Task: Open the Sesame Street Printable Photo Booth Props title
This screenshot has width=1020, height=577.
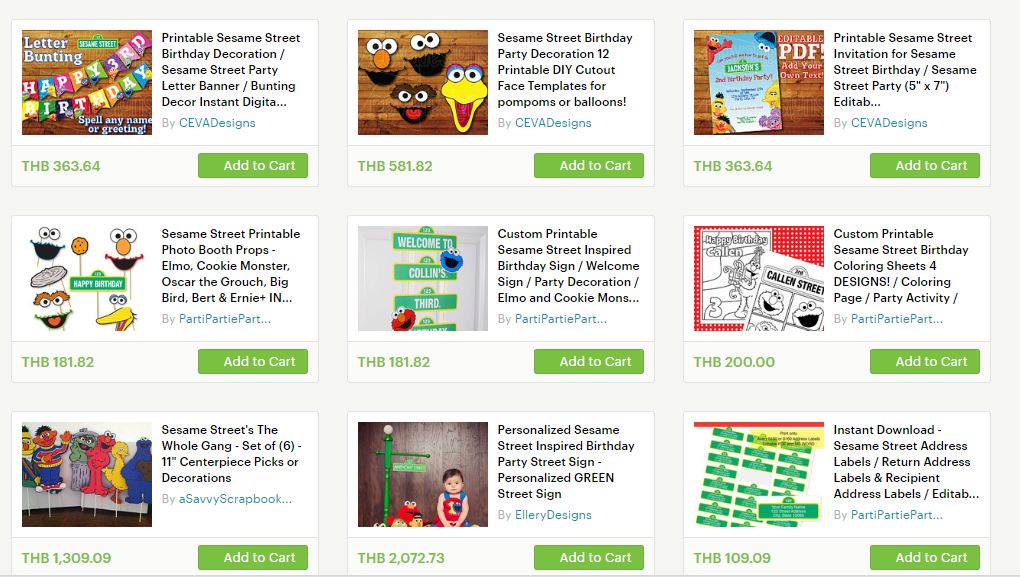Action: coord(231,265)
